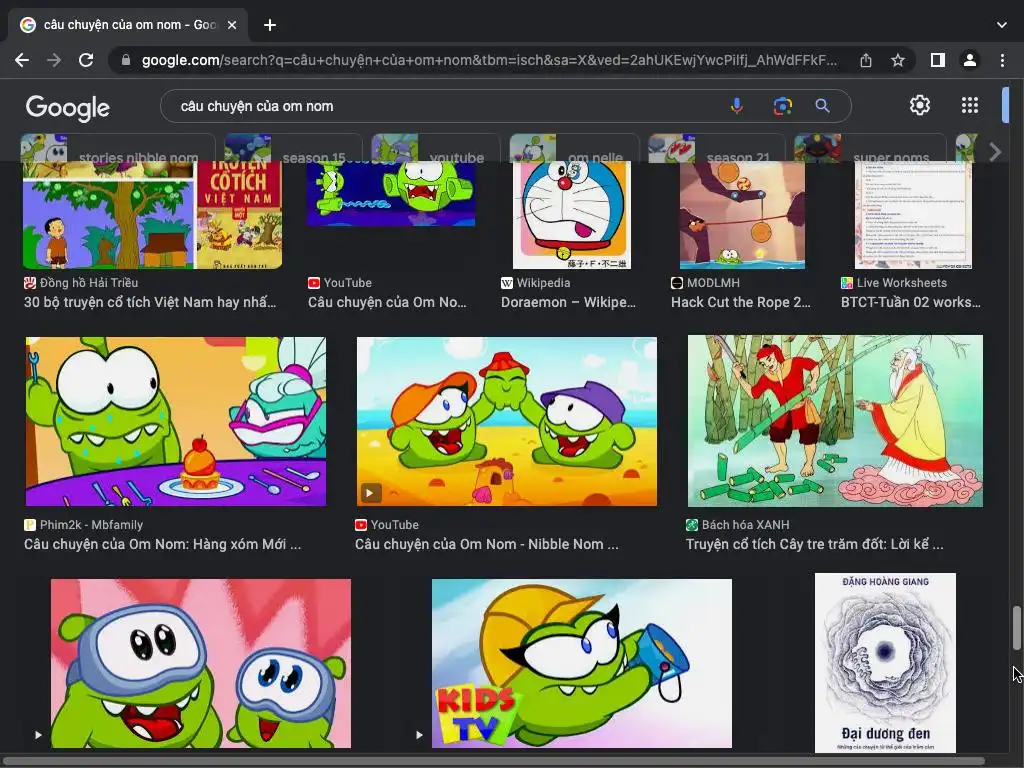
Task: Open Google Lens image search
Action: click(782, 106)
